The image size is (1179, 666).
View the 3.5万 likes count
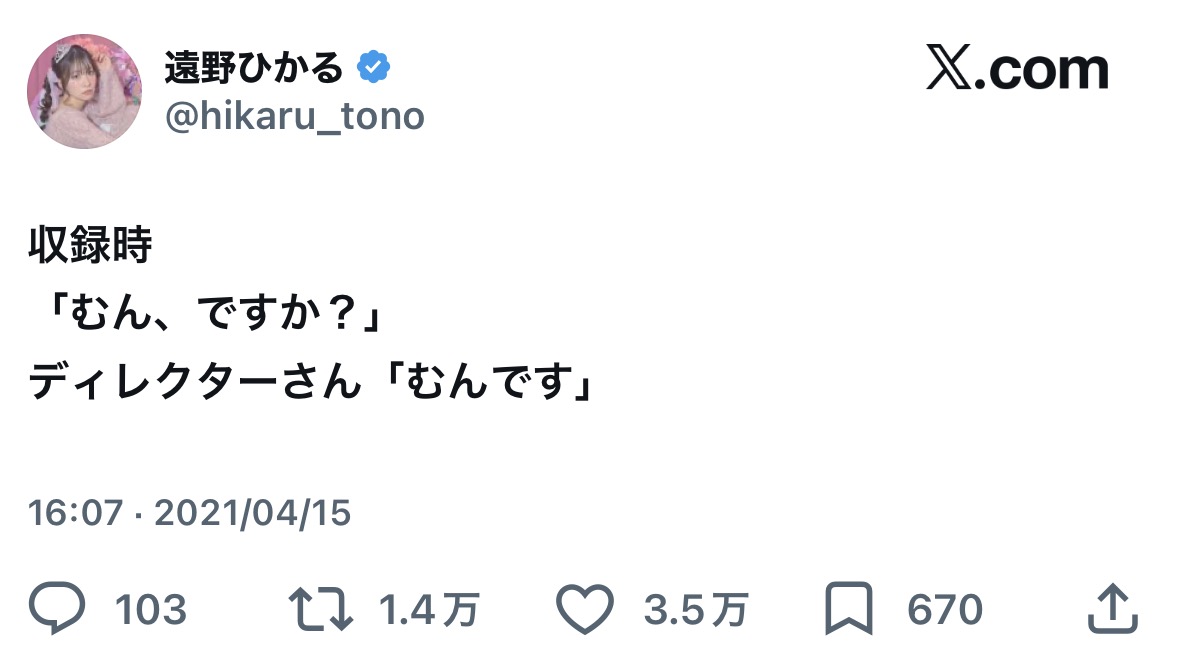pos(696,609)
